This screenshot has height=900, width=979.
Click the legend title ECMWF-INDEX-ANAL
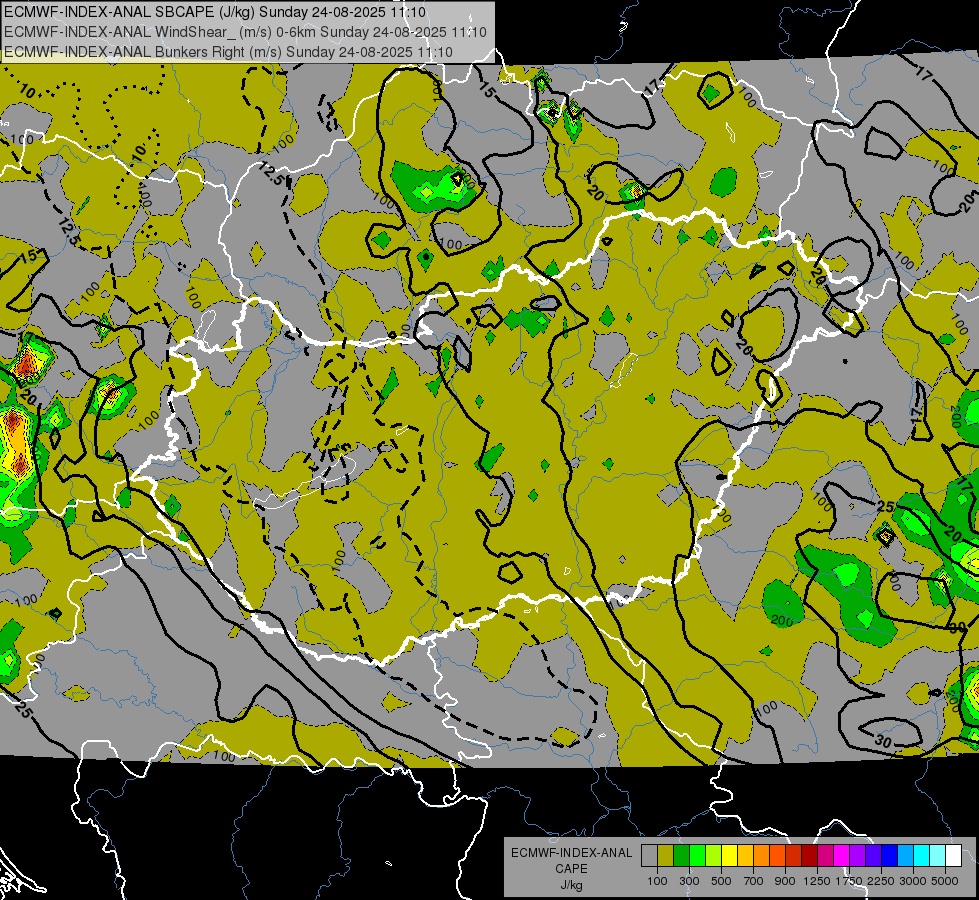(x=571, y=853)
